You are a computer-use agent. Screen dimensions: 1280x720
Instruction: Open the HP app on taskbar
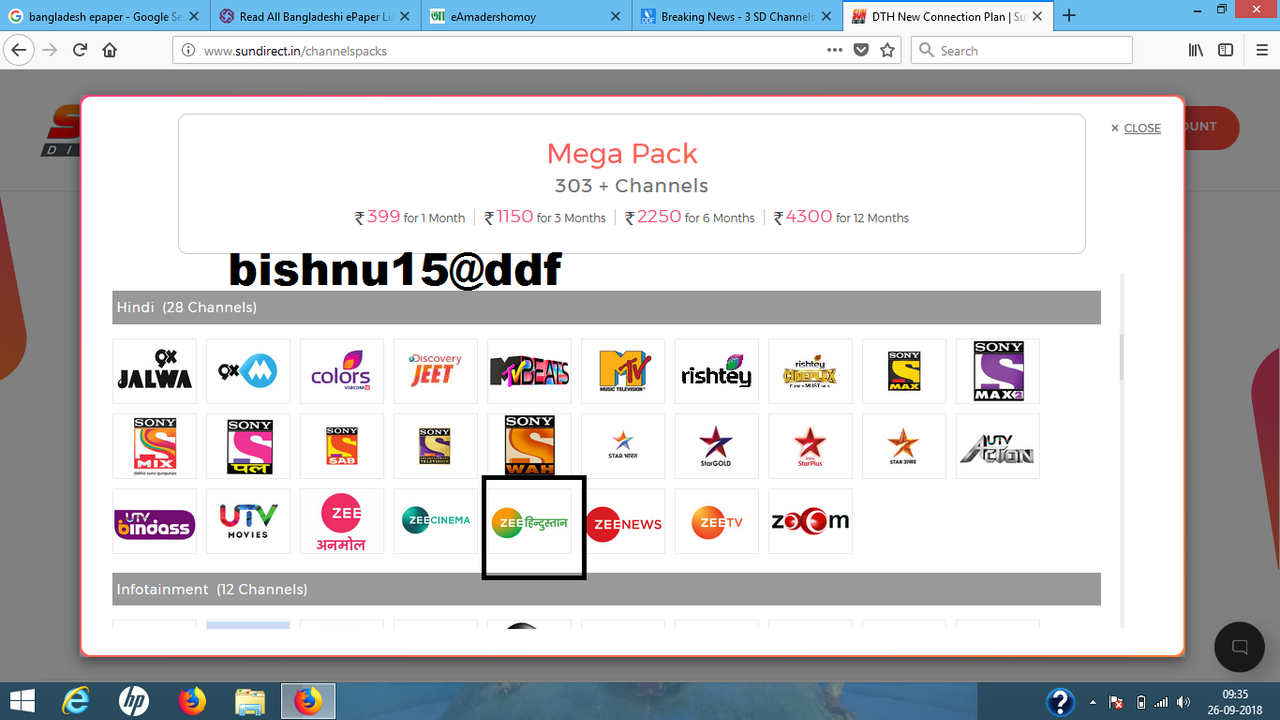point(133,701)
